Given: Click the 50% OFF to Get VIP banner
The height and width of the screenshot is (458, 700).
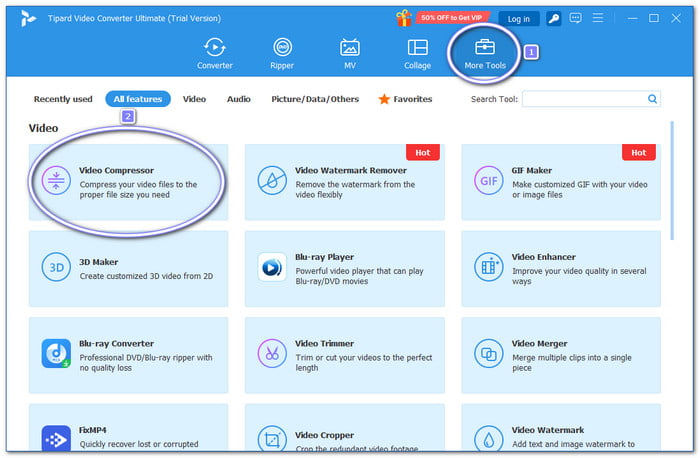Looking at the screenshot, I should pos(451,18).
